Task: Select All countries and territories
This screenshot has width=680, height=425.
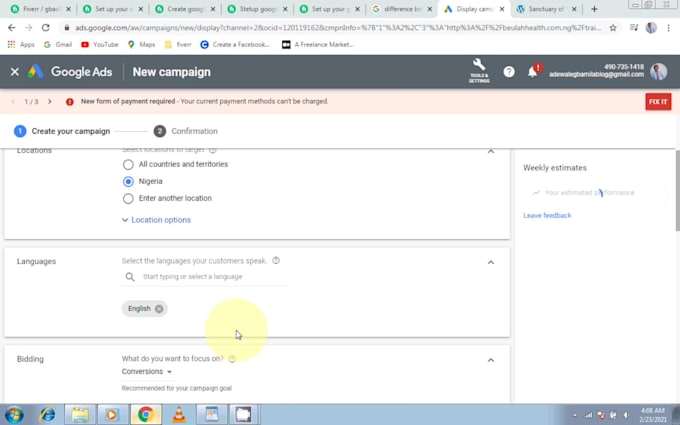Action: [x=128, y=165]
